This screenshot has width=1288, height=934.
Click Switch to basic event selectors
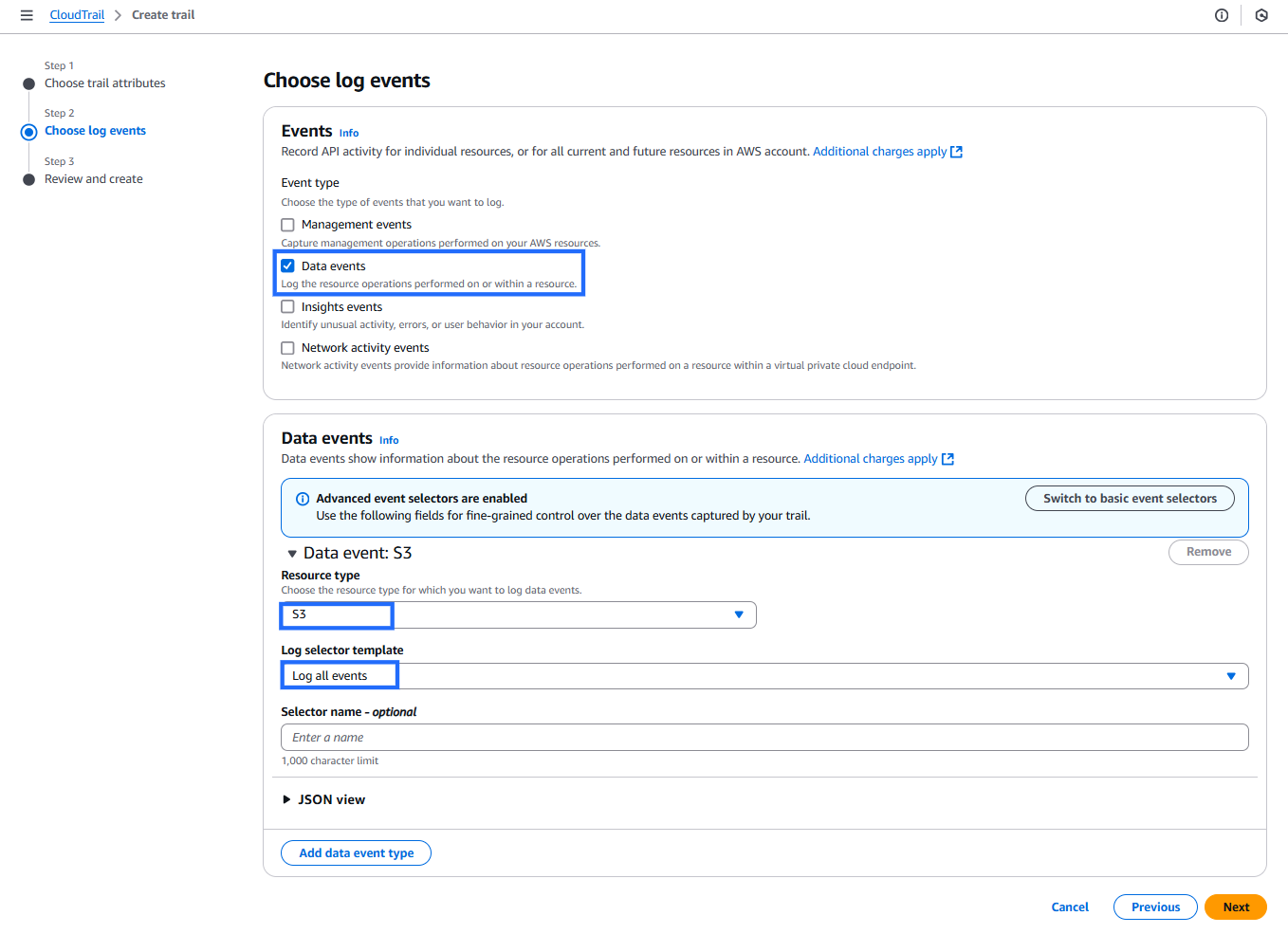[x=1129, y=499]
